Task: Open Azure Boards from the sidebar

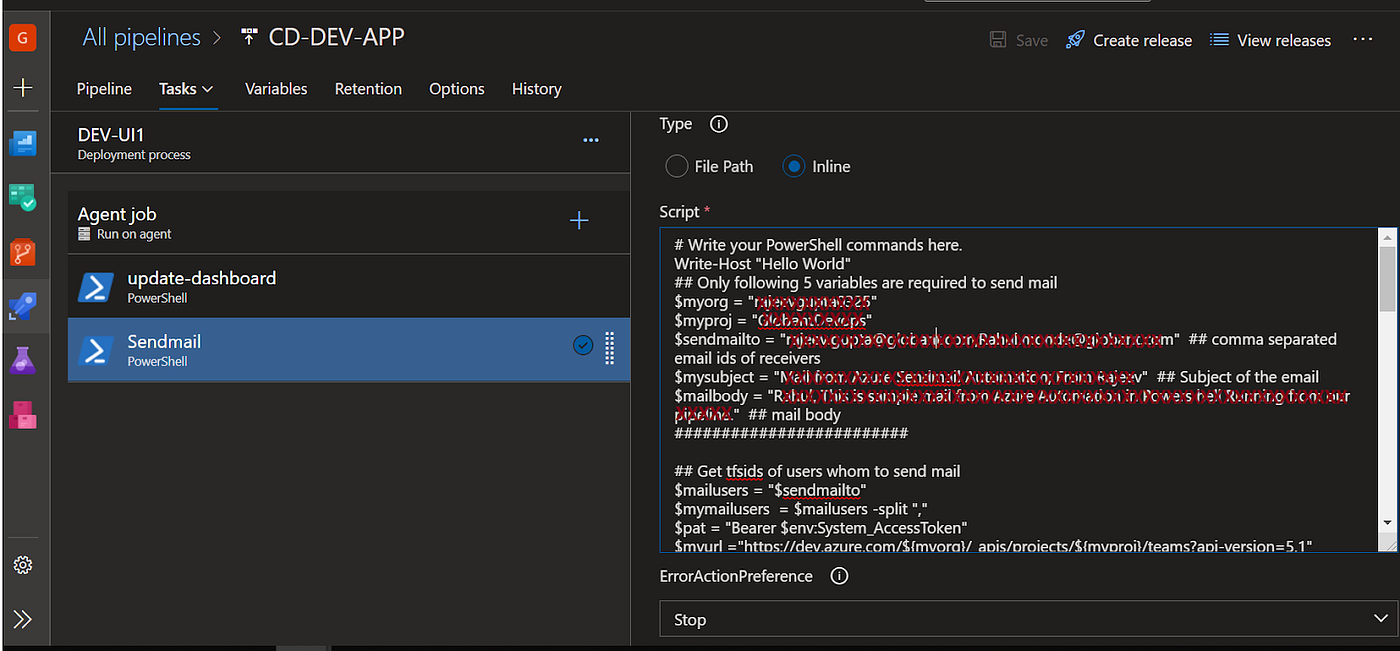Action: click(23, 197)
